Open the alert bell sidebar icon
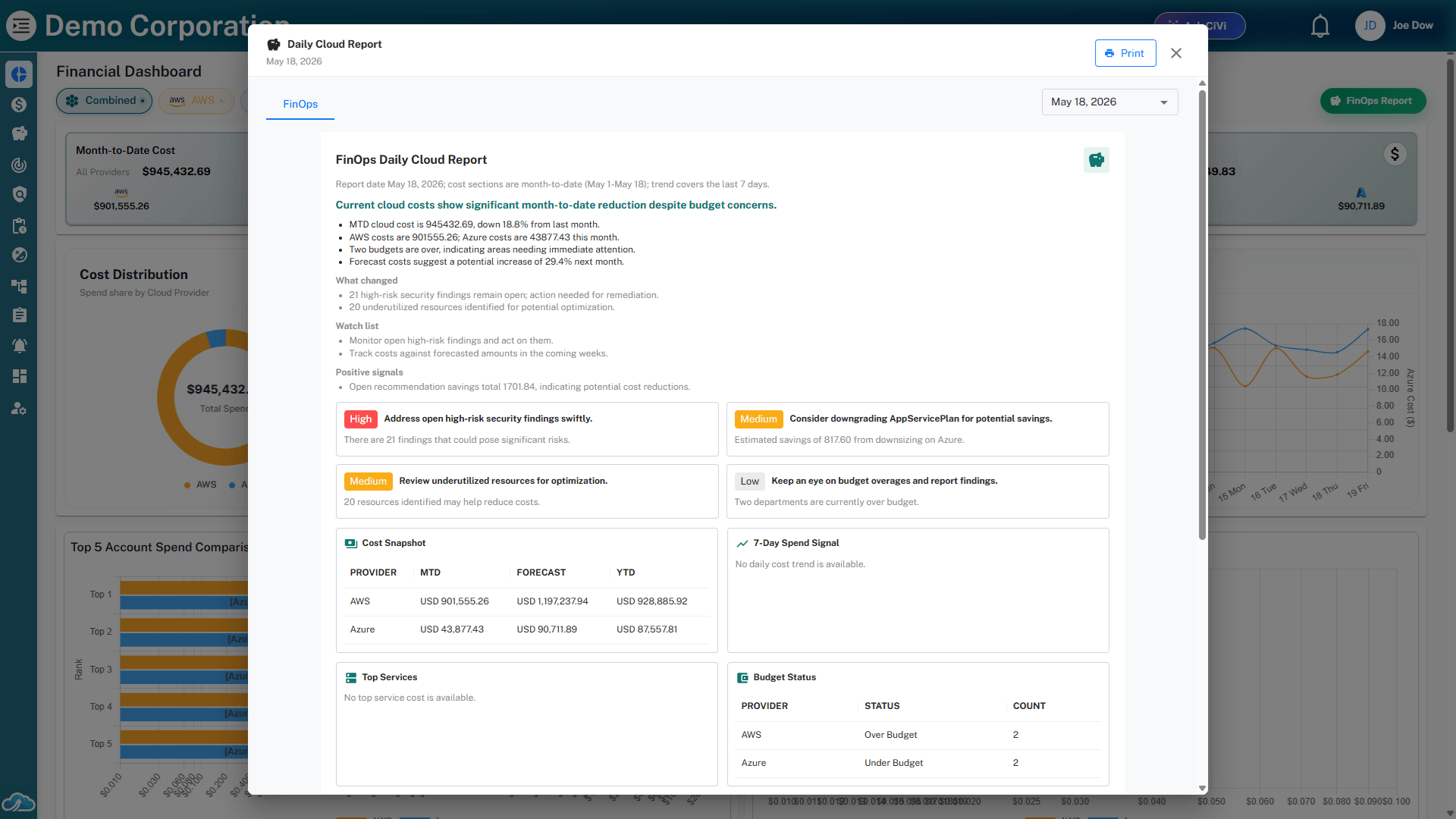The width and height of the screenshot is (1456, 819). tap(20, 346)
